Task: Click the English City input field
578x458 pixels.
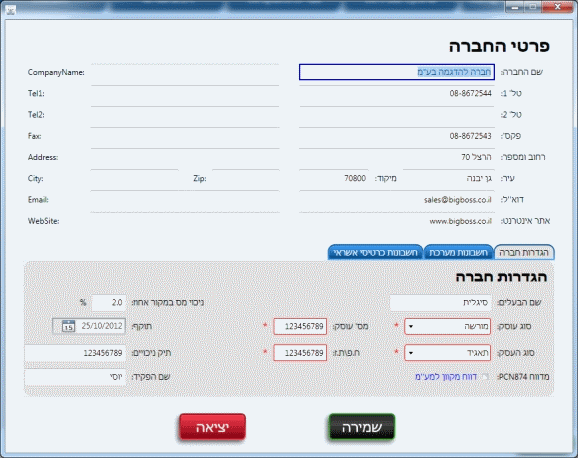Action: 135,178
